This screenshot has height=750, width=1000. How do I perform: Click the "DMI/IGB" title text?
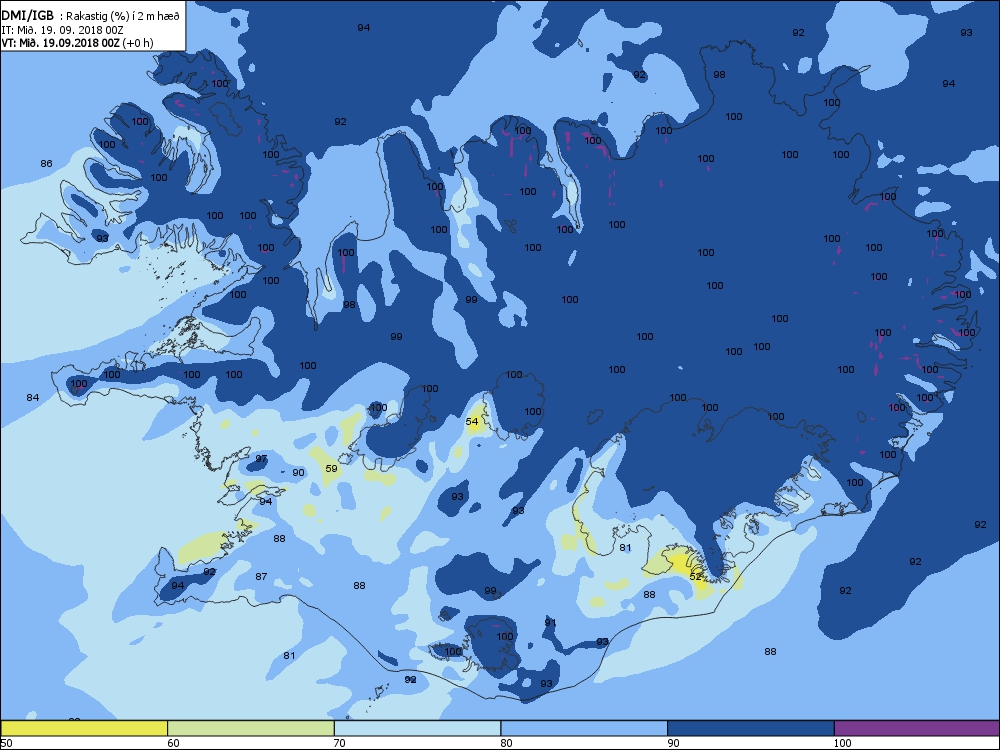[x=27, y=16]
